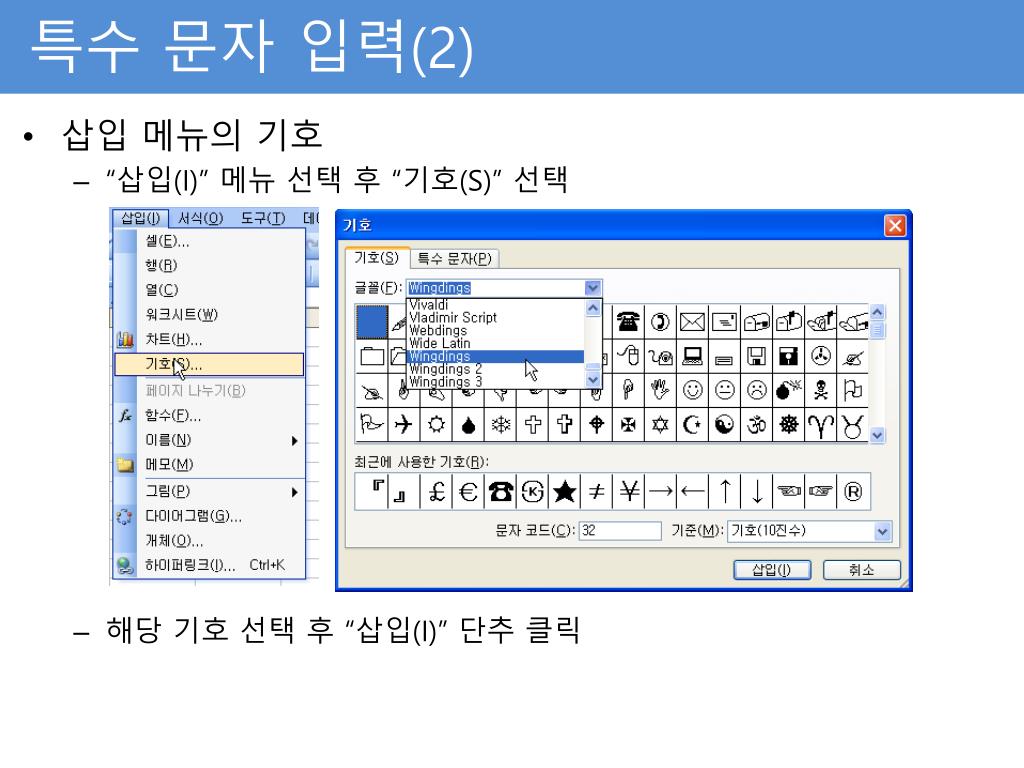Image resolution: width=1024 pixels, height=768 pixels.
Task: Choose the sun symbol in bottom row
Action: (x=436, y=425)
